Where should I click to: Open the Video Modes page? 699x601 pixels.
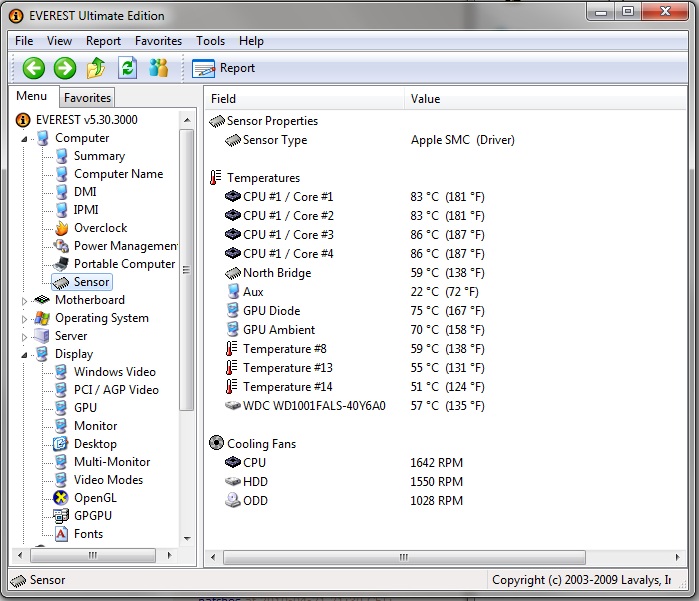[x=108, y=480]
